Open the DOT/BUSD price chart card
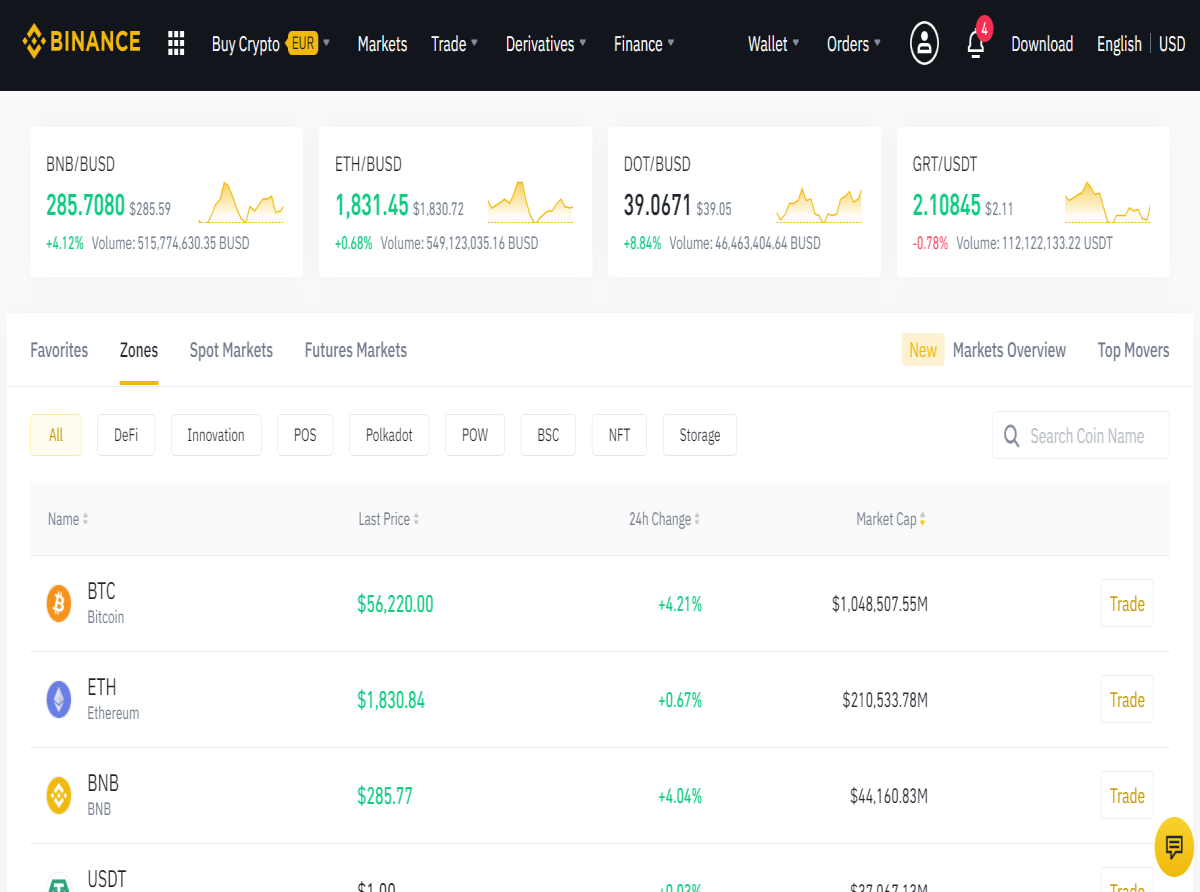This screenshot has width=1200, height=892. pyautogui.click(x=744, y=201)
